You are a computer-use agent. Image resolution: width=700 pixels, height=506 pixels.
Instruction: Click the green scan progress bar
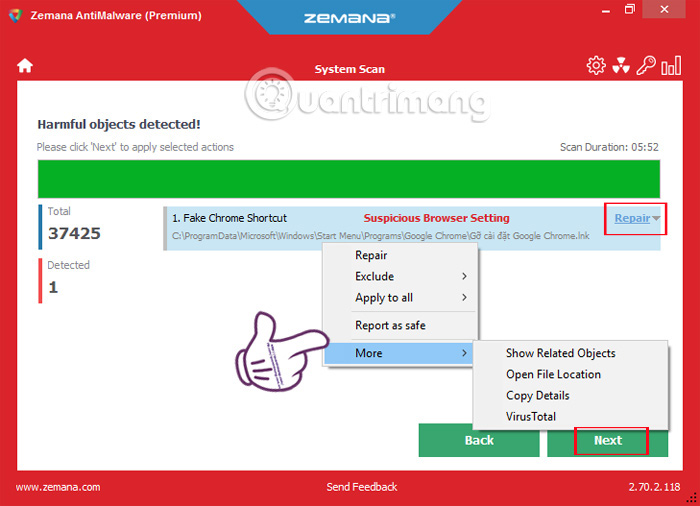pos(349,179)
